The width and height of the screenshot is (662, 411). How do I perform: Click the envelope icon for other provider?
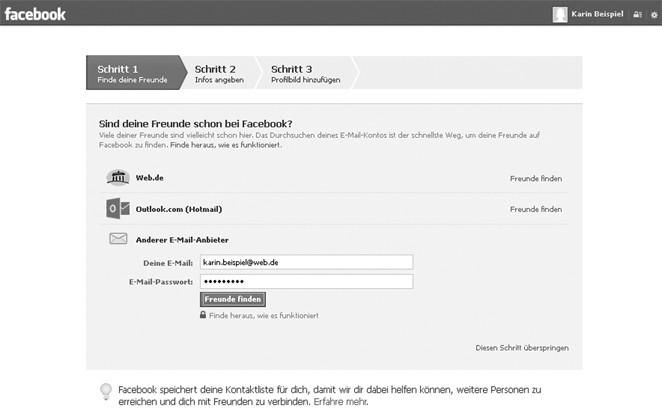[118, 239]
